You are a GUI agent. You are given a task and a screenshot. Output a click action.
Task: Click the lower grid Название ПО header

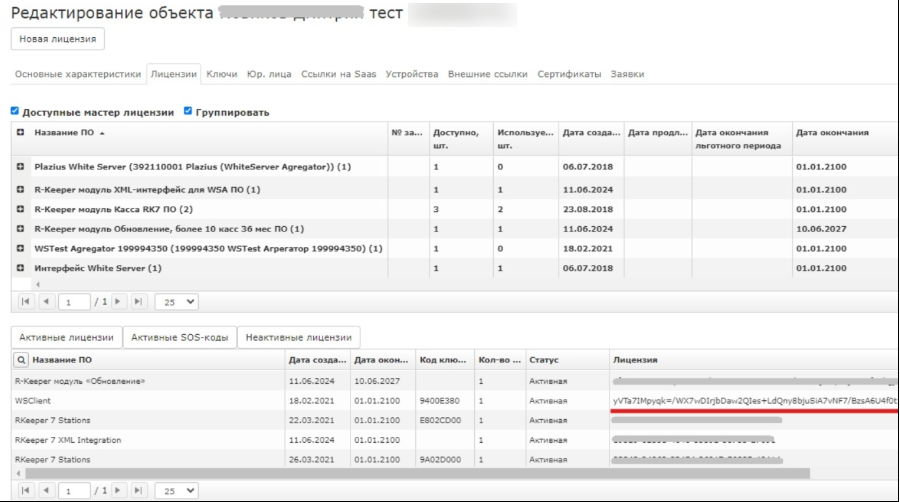pyautogui.click(x=62, y=360)
